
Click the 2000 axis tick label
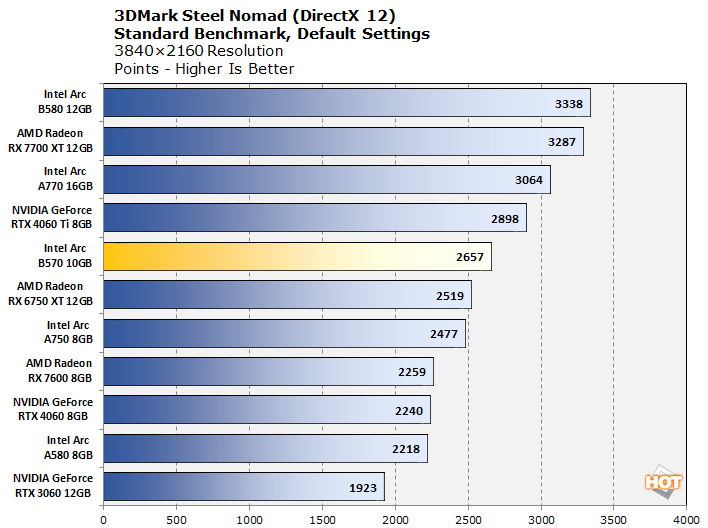point(395,520)
